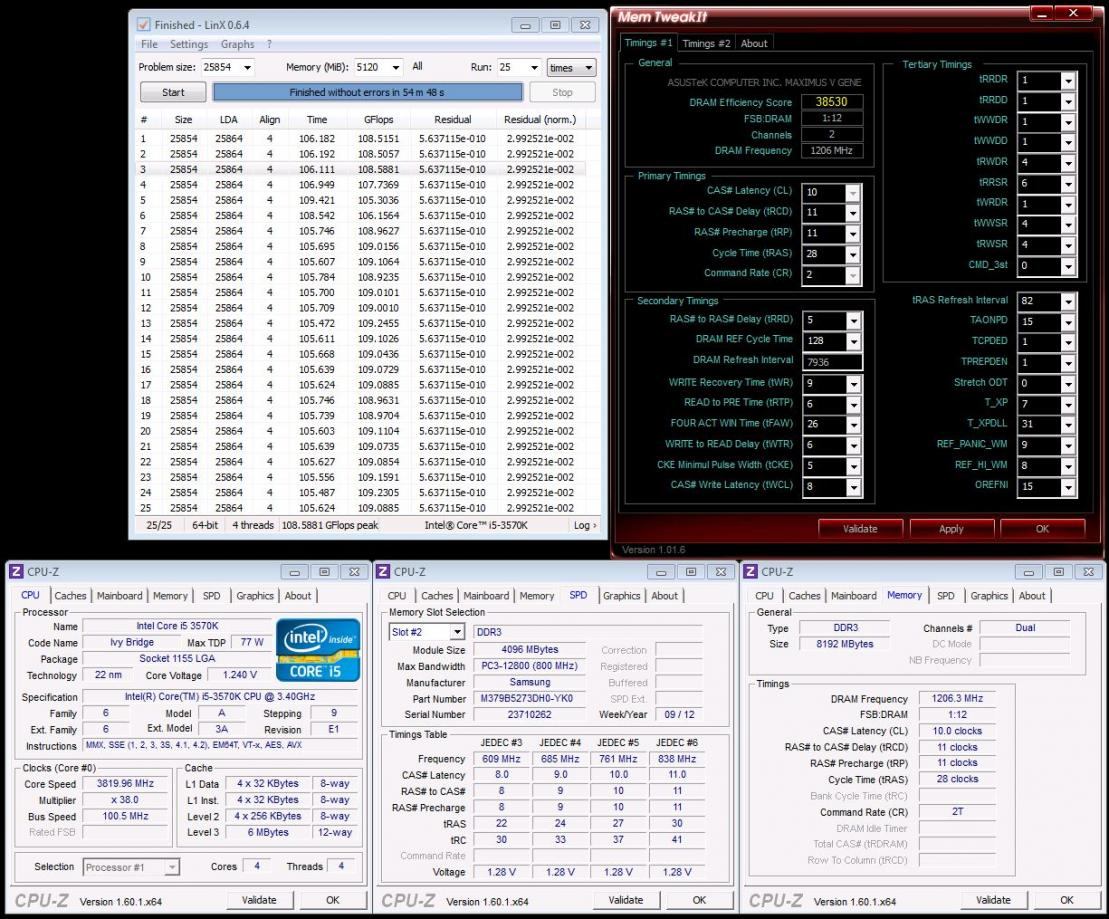Expand the tRAS Refresh Interval dropdown
Screen dimensions: 1109x919
coord(1068,301)
